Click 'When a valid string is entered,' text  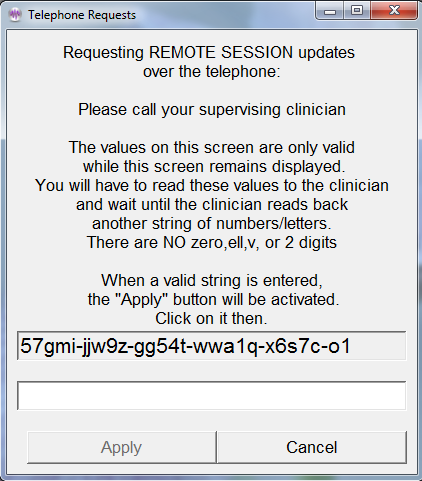tap(212, 280)
